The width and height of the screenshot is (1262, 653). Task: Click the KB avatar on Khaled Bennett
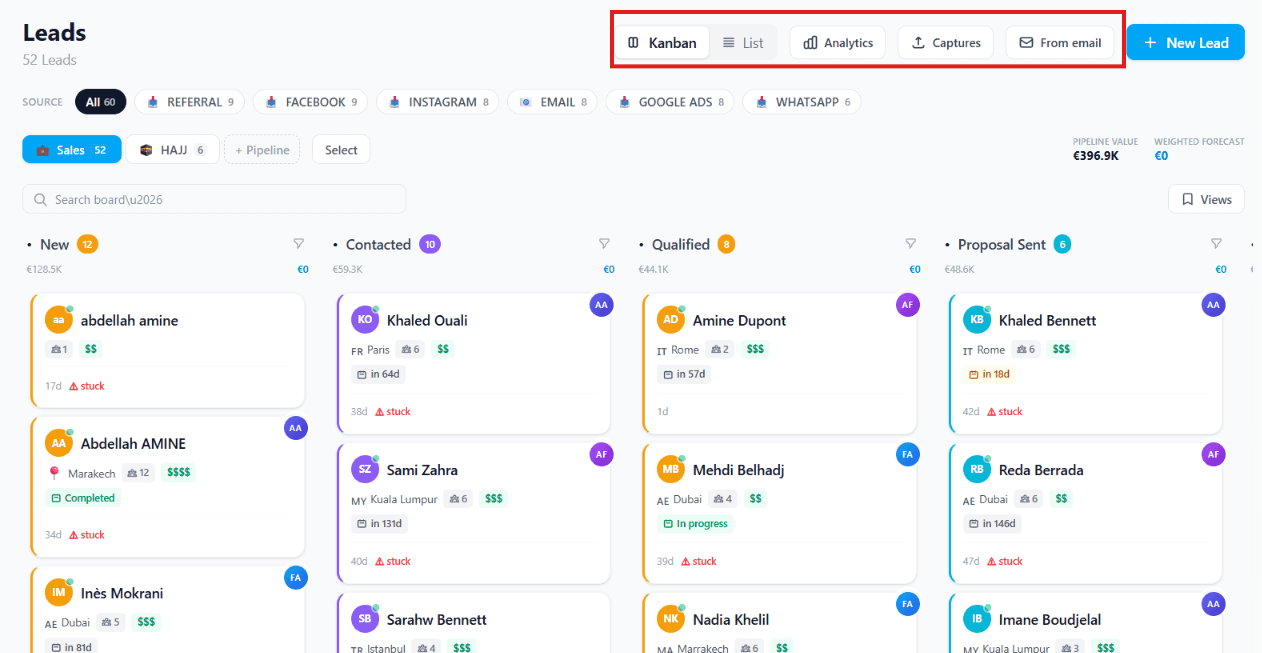coord(977,320)
